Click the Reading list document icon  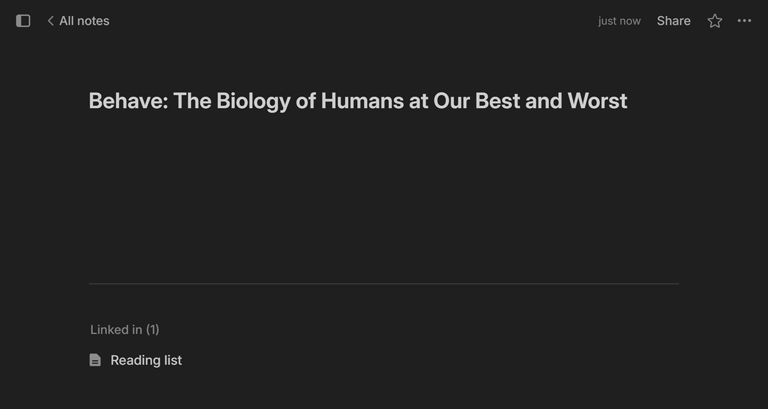(x=95, y=360)
